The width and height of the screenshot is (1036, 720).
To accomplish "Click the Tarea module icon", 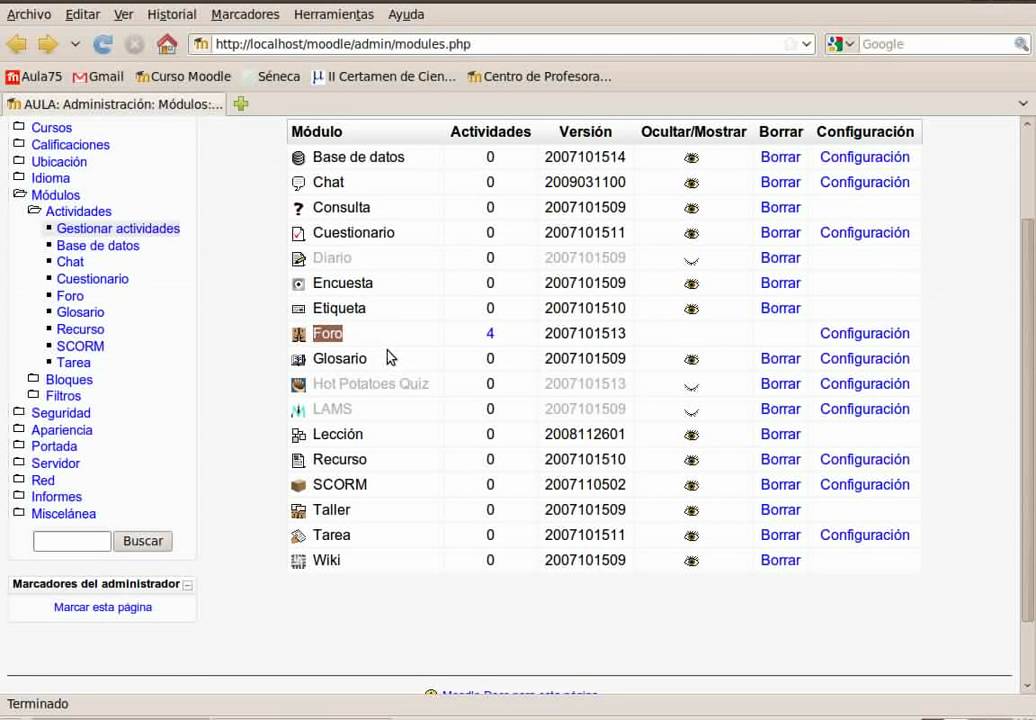I will (x=299, y=536).
